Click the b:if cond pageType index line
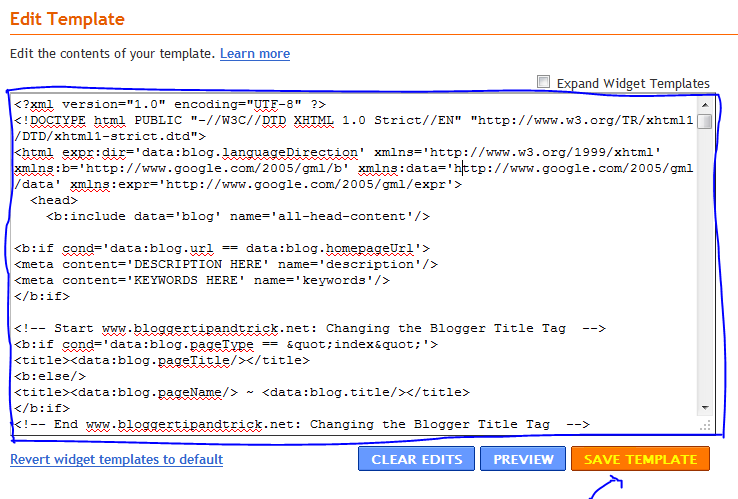The image size is (738, 499). (x=226, y=345)
